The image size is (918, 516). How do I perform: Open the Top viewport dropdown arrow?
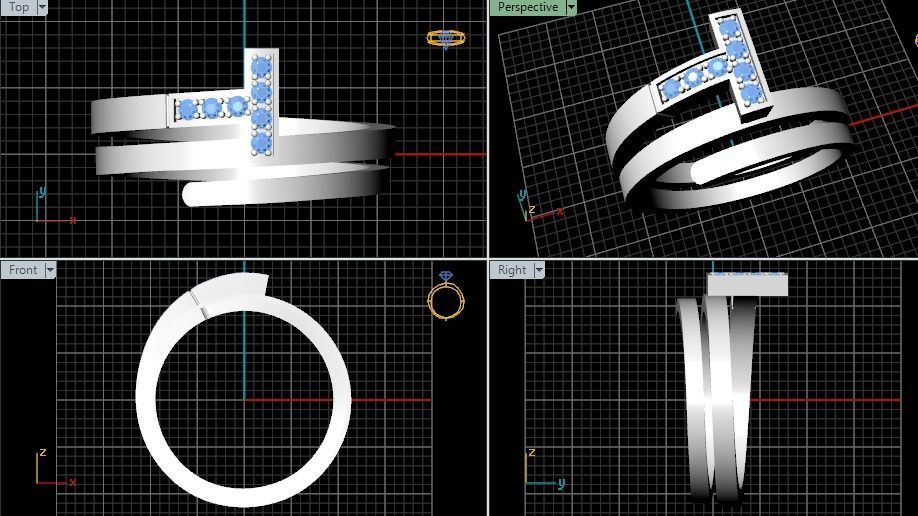pos(42,7)
